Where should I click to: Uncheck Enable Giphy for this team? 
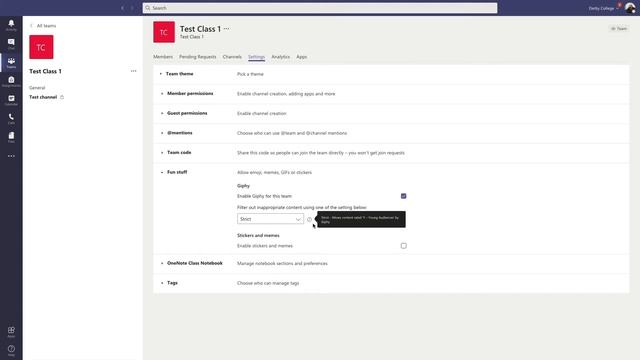pyautogui.click(x=403, y=196)
